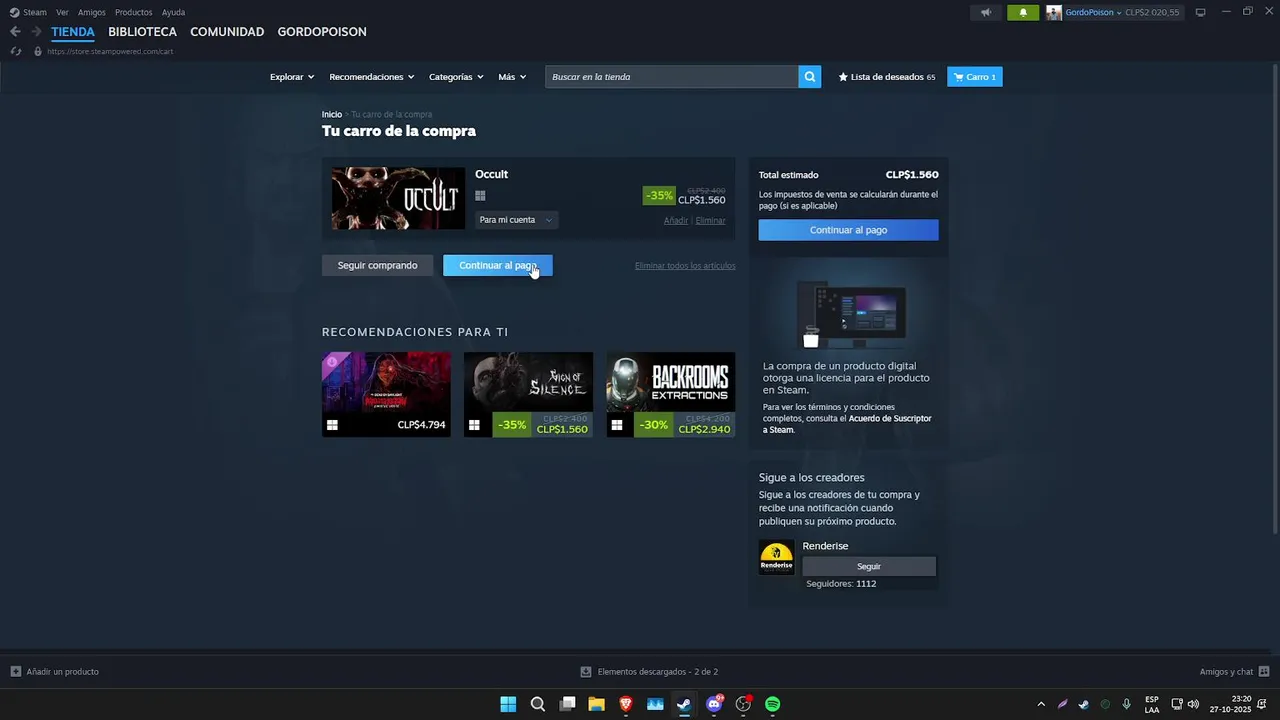The width and height of the screenshot is (1280, 720).
Task: Click the Añadir un producto plus icon
Action: coord(15,671)
